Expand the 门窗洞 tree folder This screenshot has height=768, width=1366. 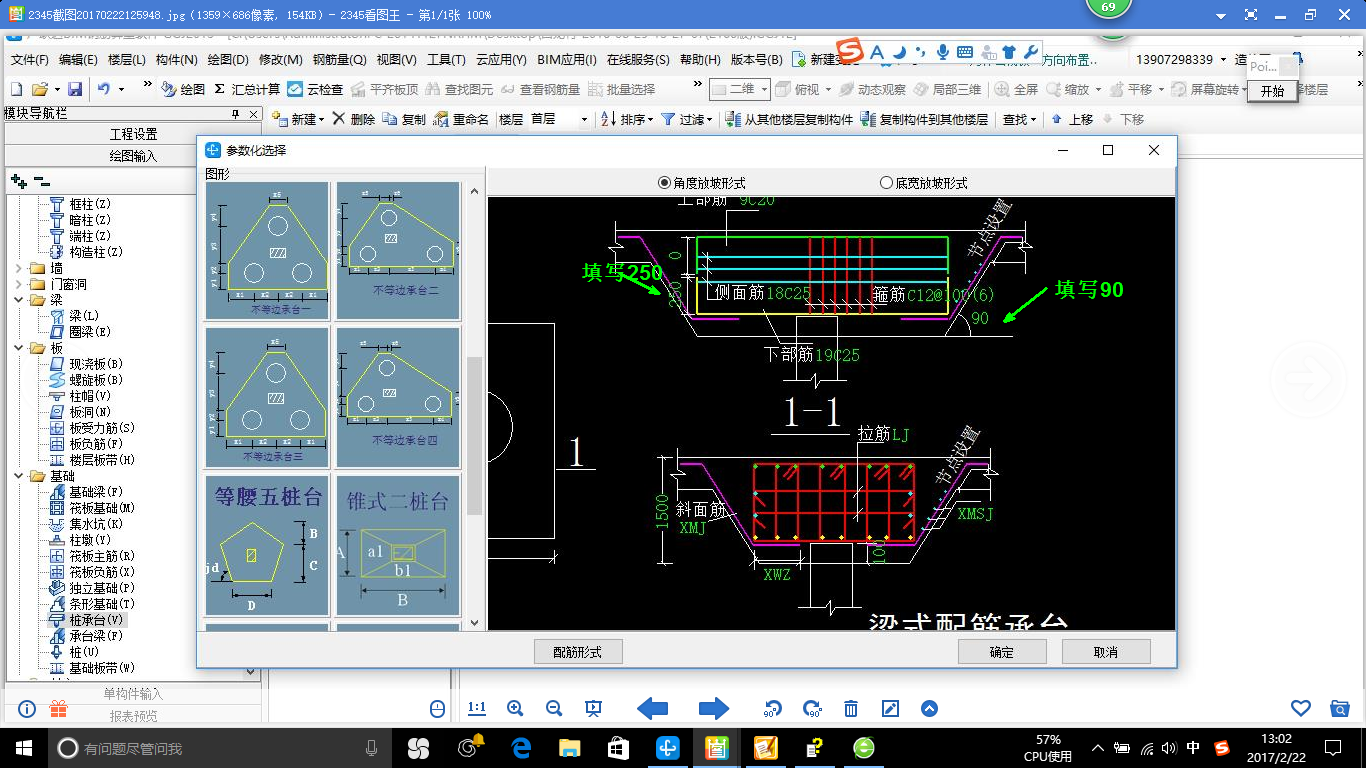pos(19,284)
